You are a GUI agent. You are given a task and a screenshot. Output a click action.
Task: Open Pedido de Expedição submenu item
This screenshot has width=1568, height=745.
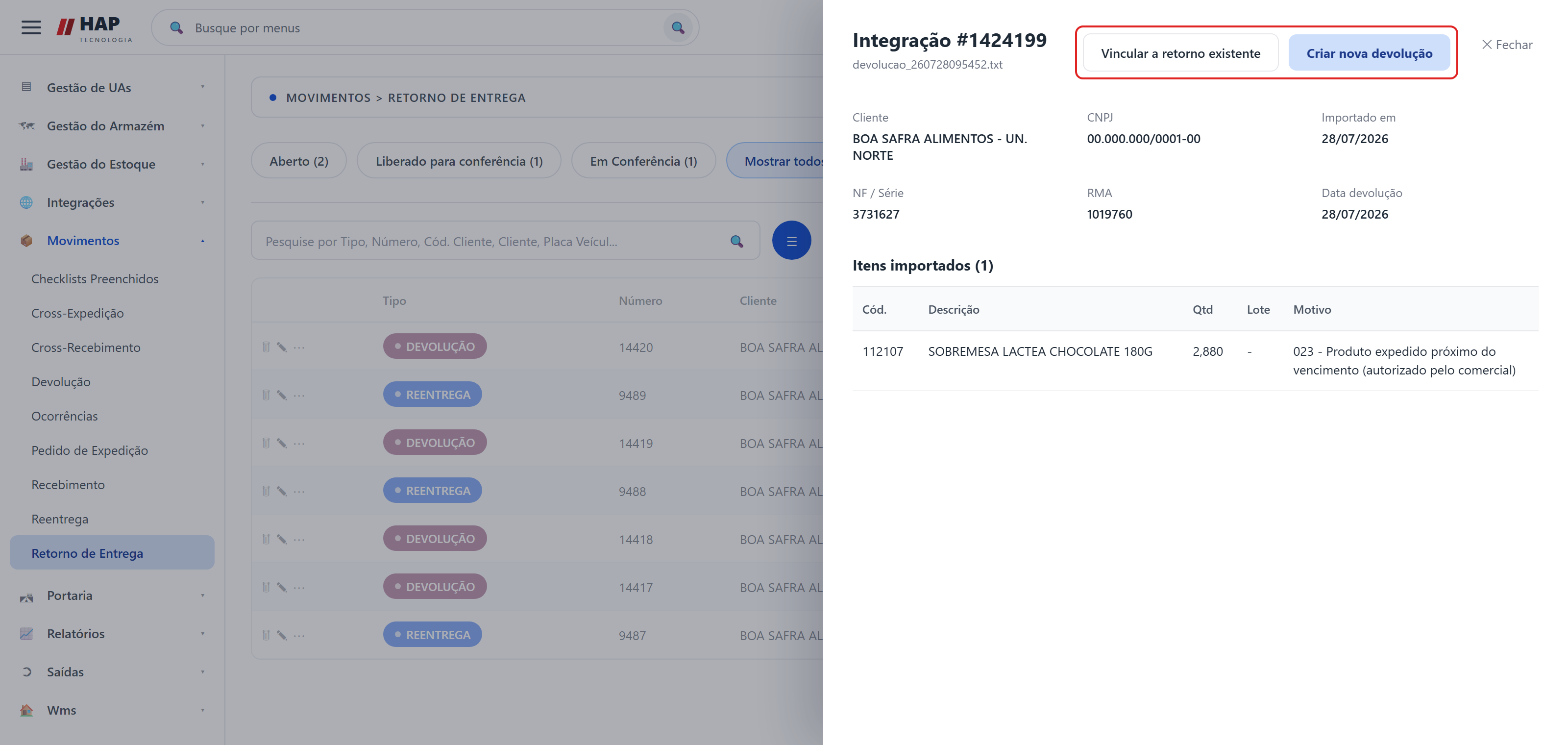tap(90, 450)
